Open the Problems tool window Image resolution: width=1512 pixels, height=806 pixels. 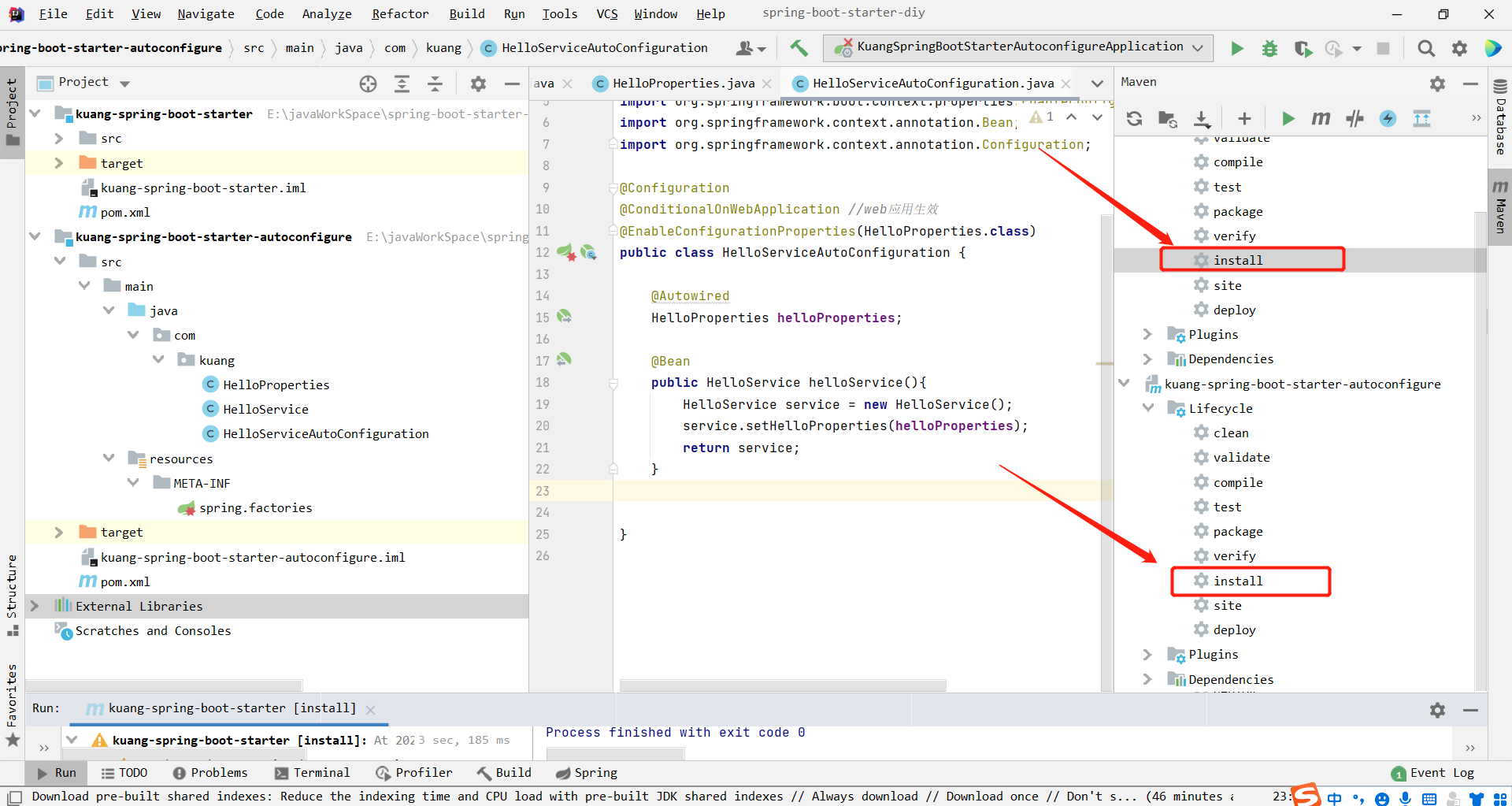coord(210,773)
